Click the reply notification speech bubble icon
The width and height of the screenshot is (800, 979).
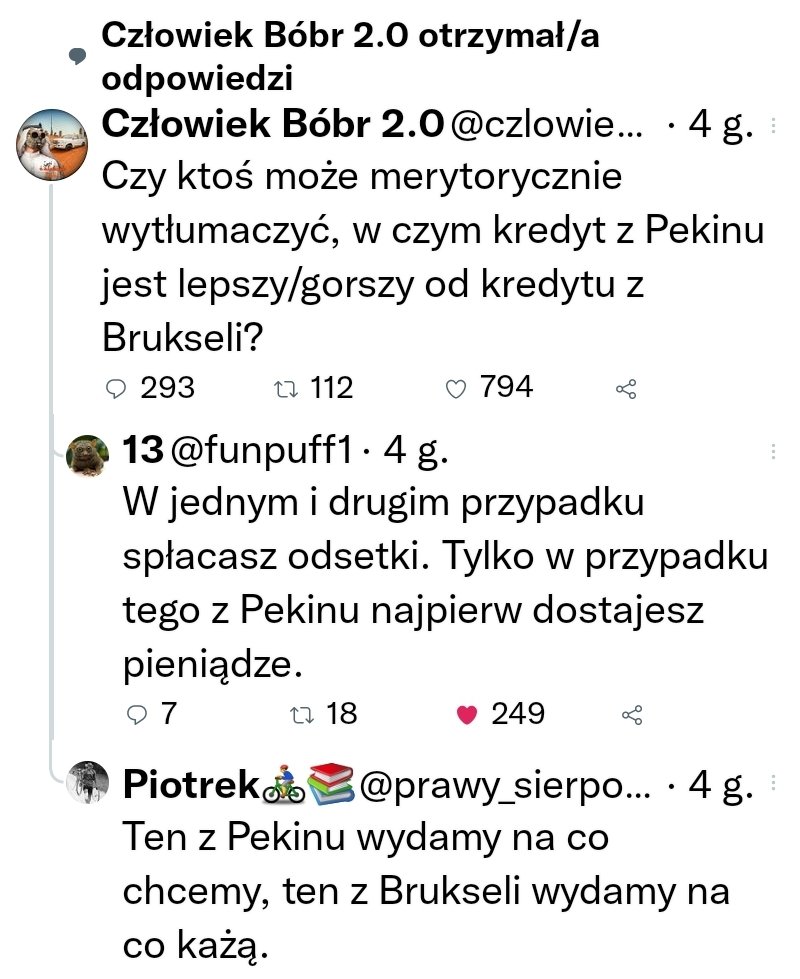click(76, 56)
